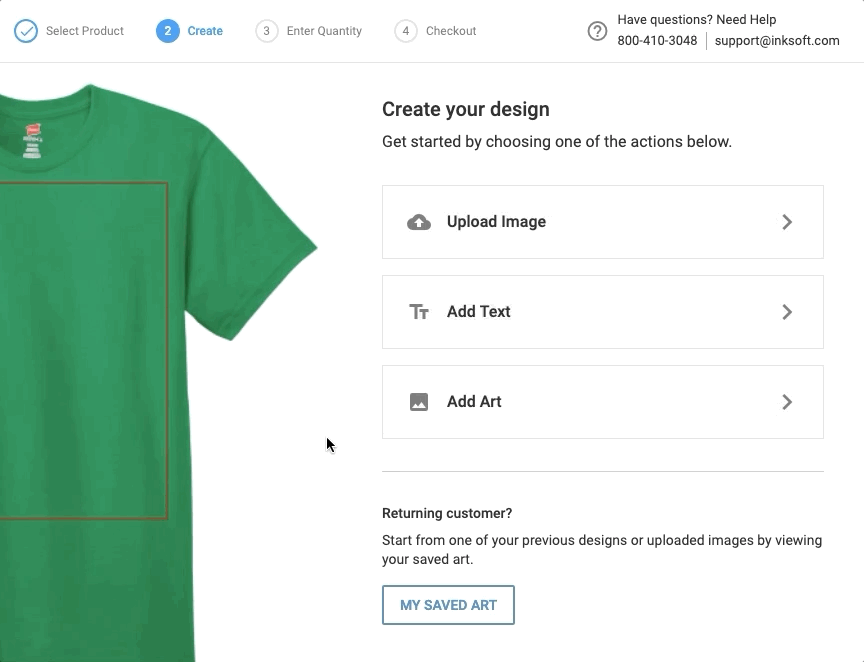
Task: Click the MY SAVED ART button
Action: pyautogui.click(x=448, y=605)
